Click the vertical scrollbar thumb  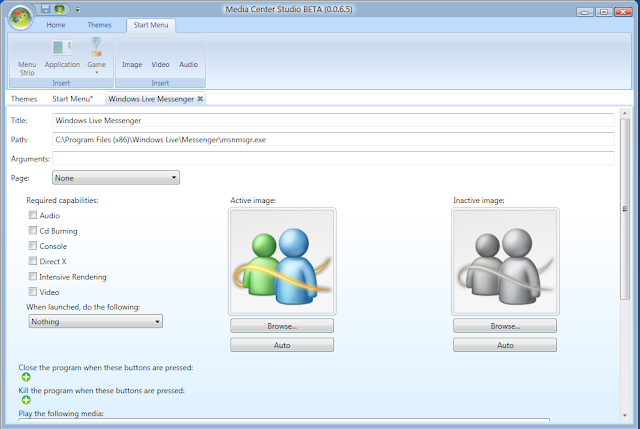[624, 209]
